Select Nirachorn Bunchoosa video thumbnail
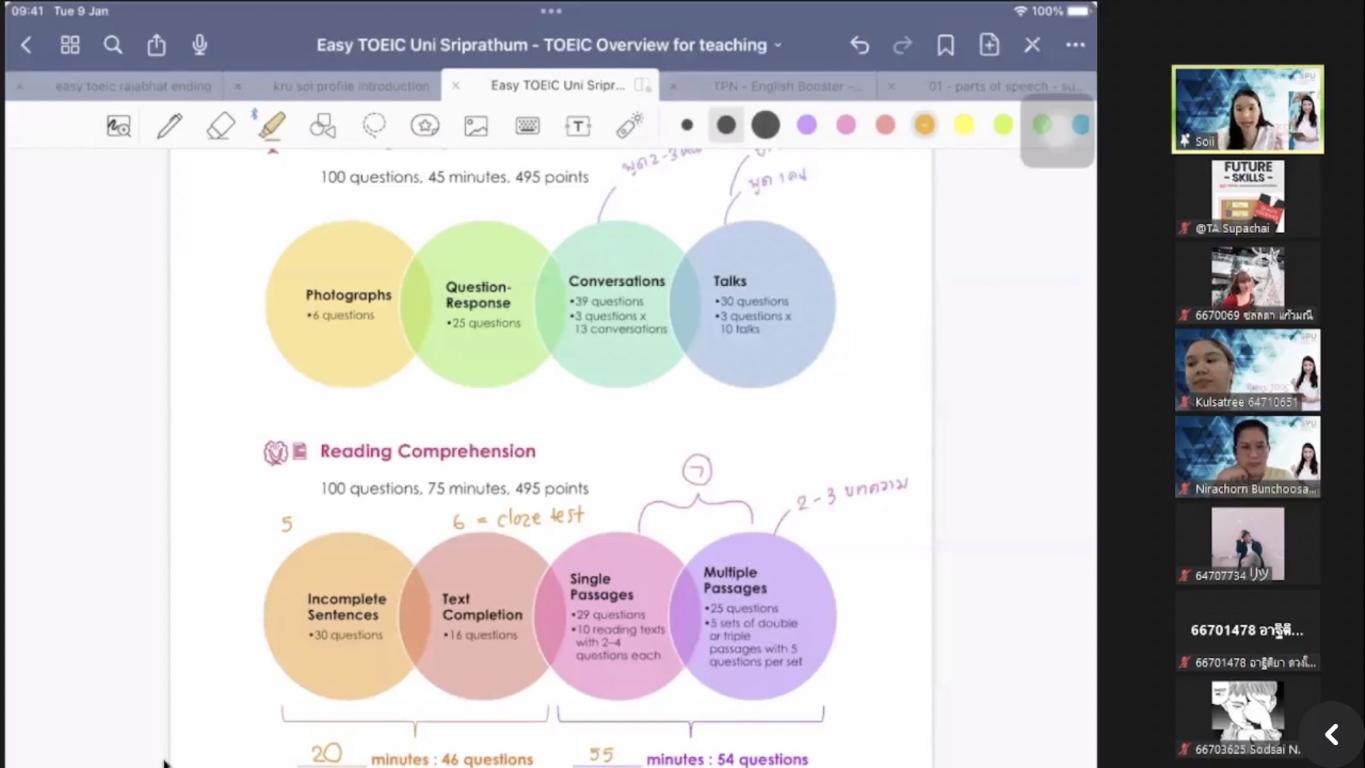The height and width of the screenshot is (768, 1365). point(1247,457)
